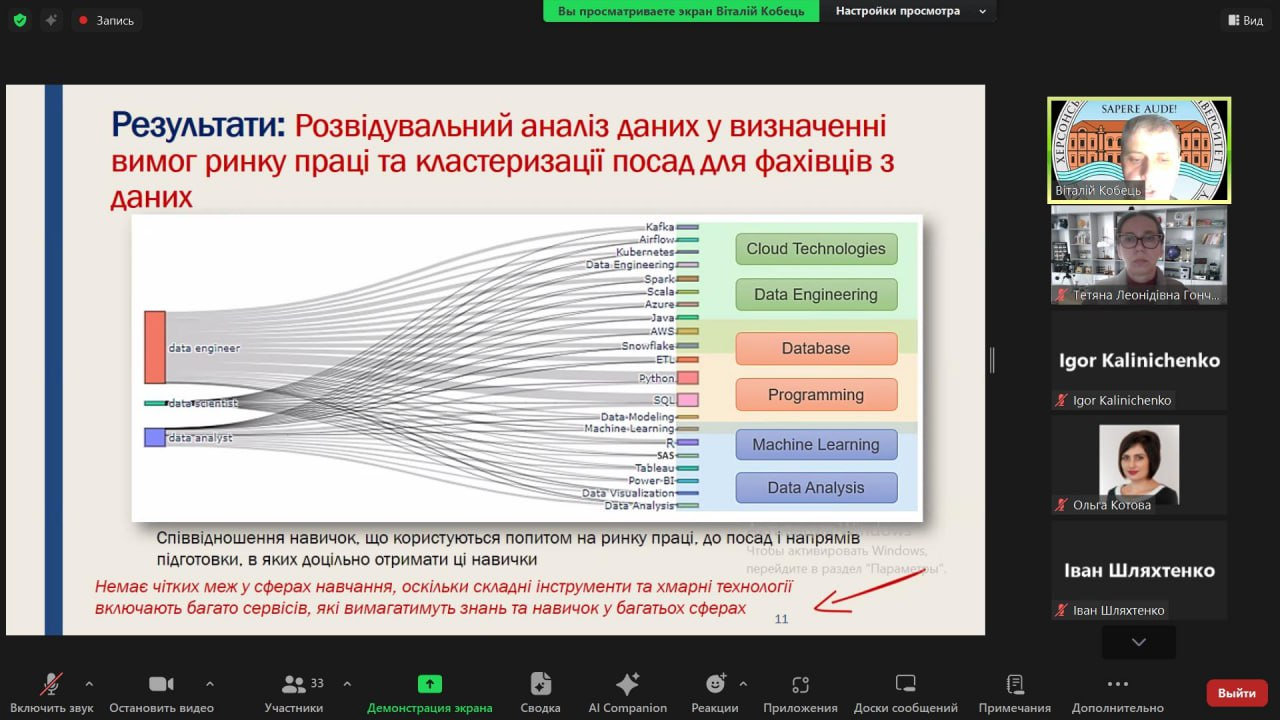
Task: Open Примечания notes icon
Action: (x=1015, y=684)
